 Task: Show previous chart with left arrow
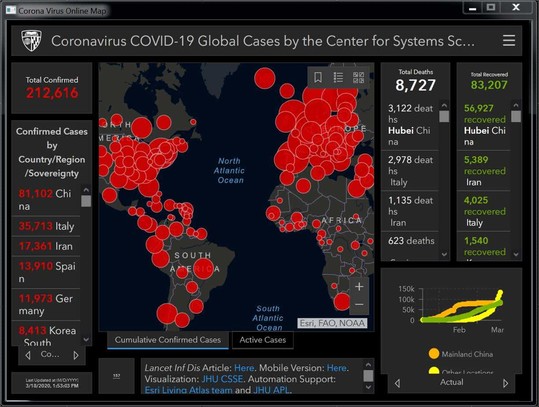(x=397, y=383)
